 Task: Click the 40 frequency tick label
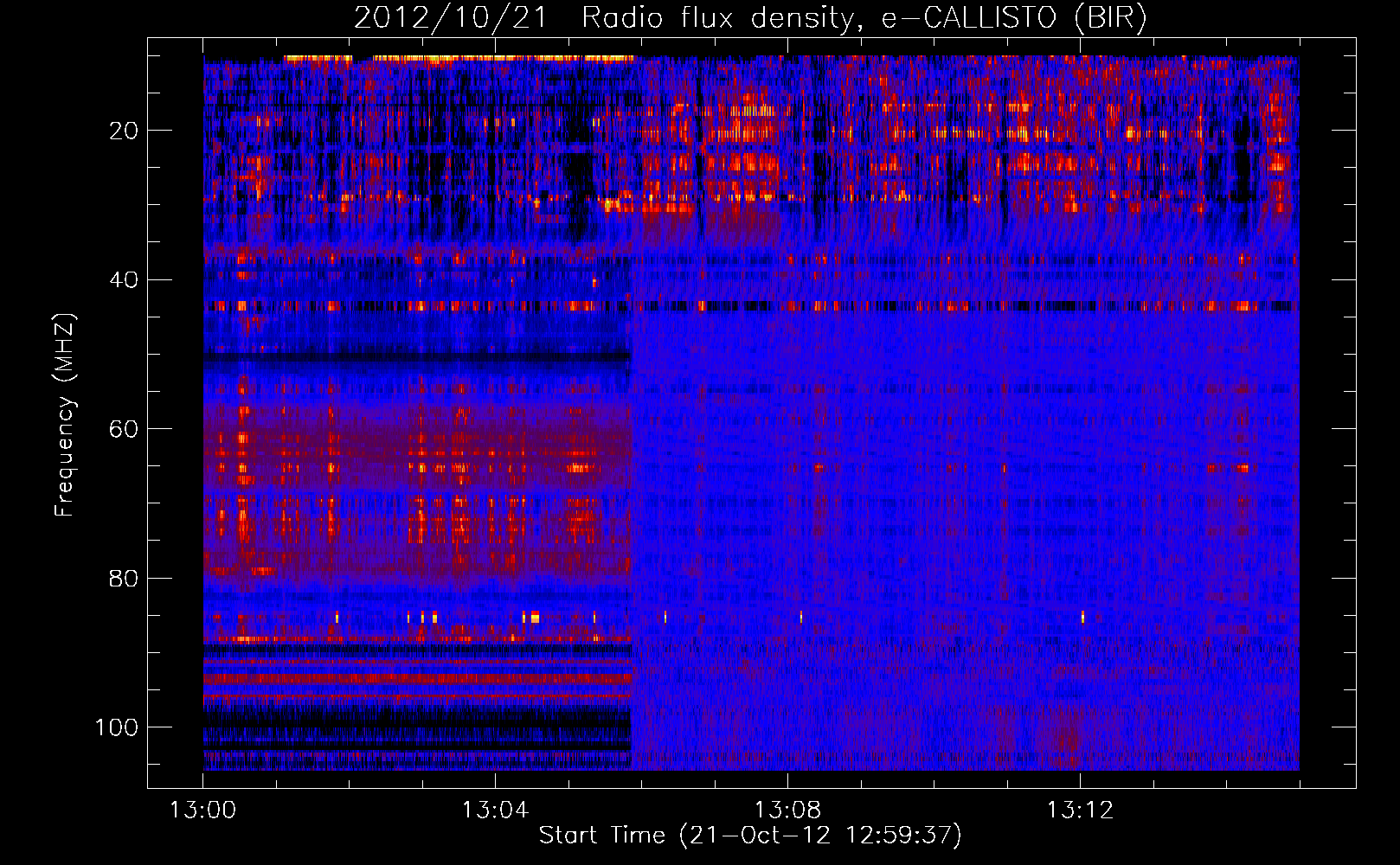click(x=124, y=280)
